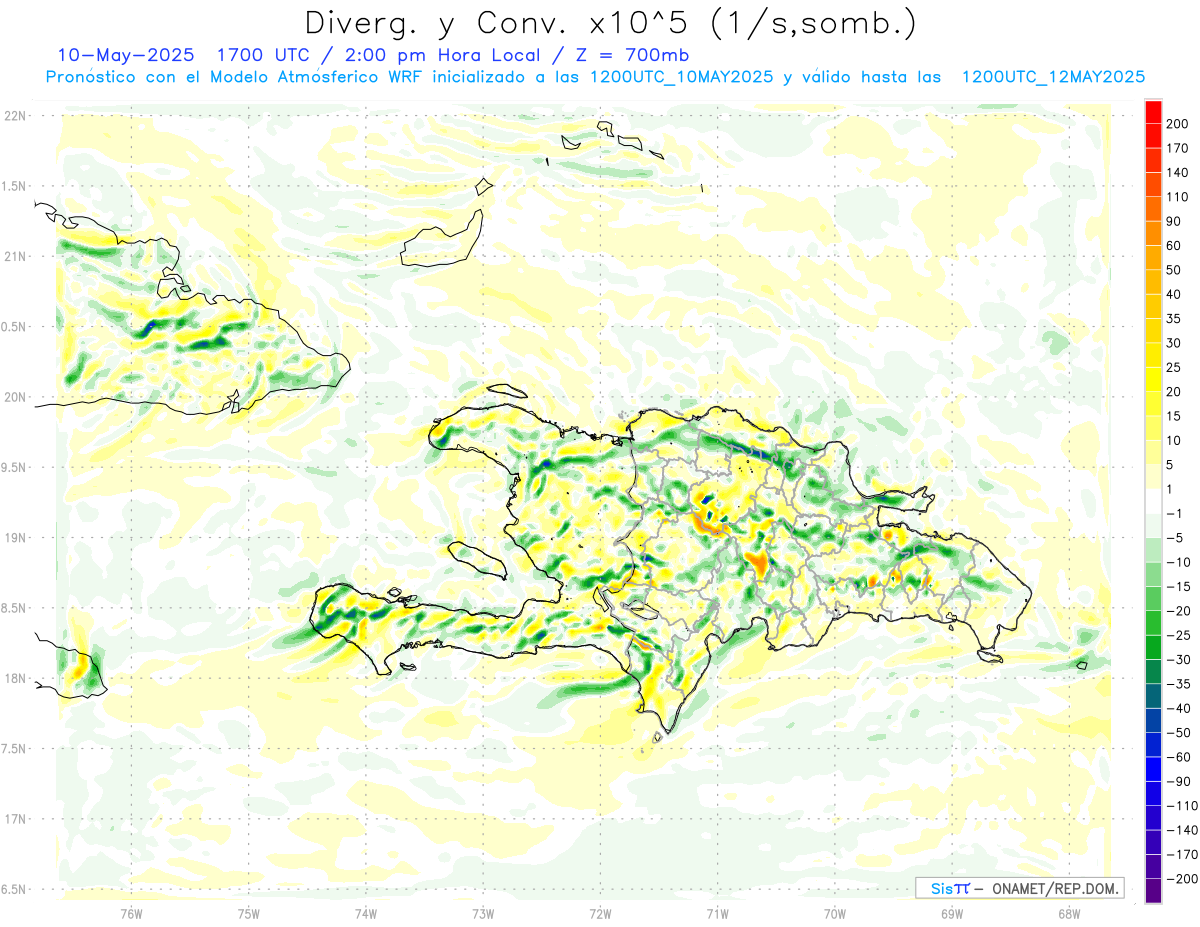Select the color swatch between 60 and 50

(1153, 258)
